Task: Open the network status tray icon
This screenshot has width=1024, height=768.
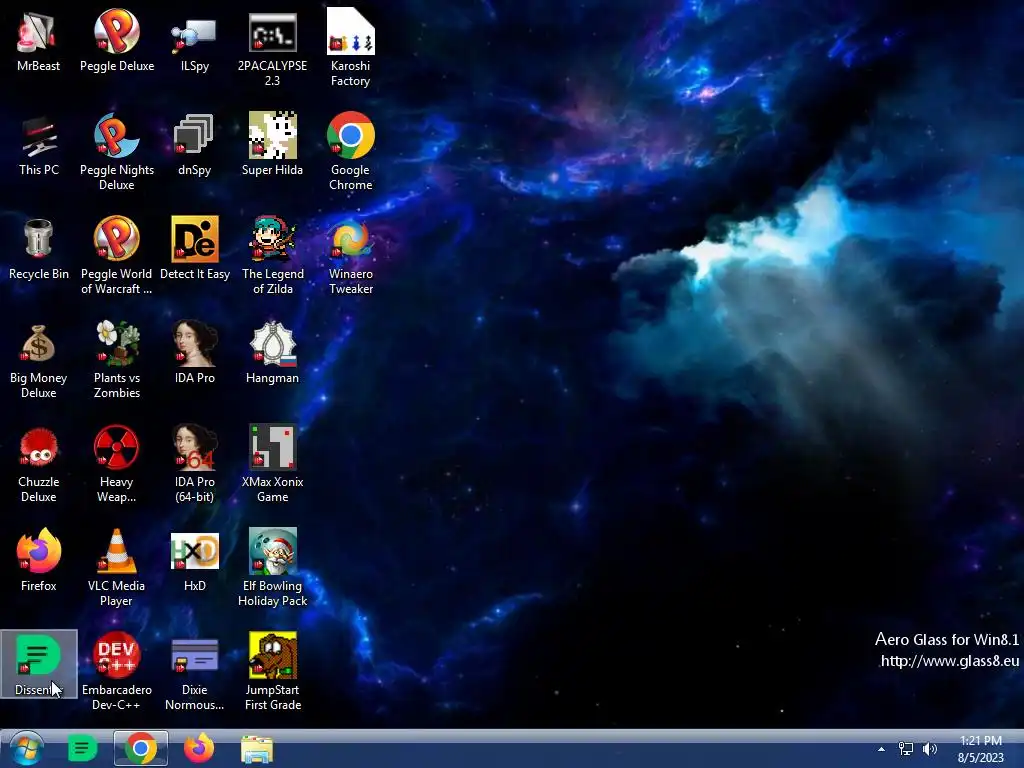Action: click(906, 749)
